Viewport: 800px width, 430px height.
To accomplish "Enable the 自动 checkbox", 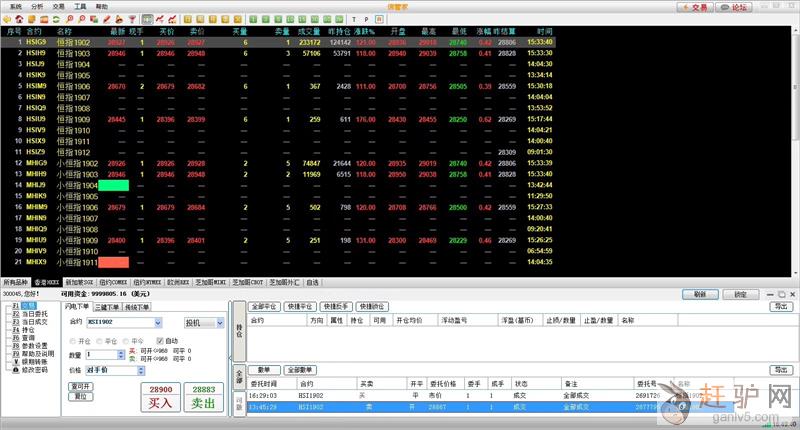I will pos(159,340).
